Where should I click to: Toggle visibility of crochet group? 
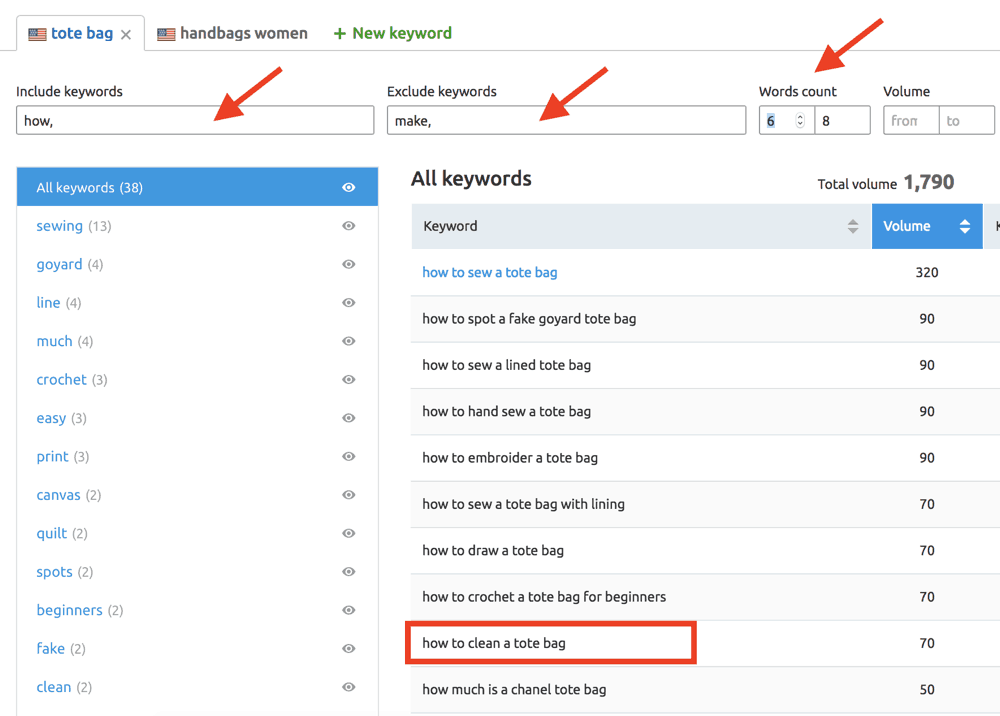click(x=349, y=380)
